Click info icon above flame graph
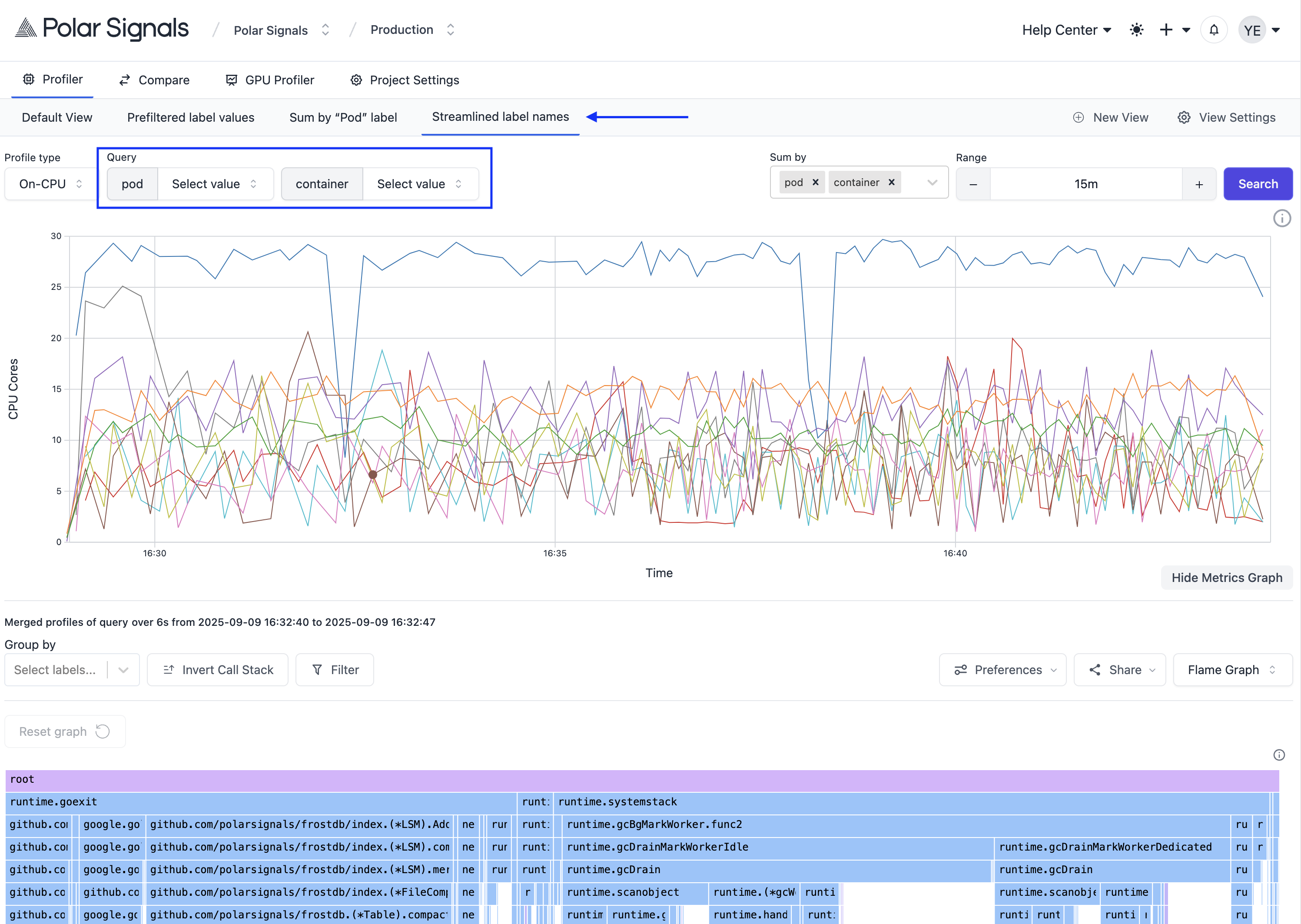Viewport: 1301px width, 924px height. pyautogui.click(x=1279, y=755)
